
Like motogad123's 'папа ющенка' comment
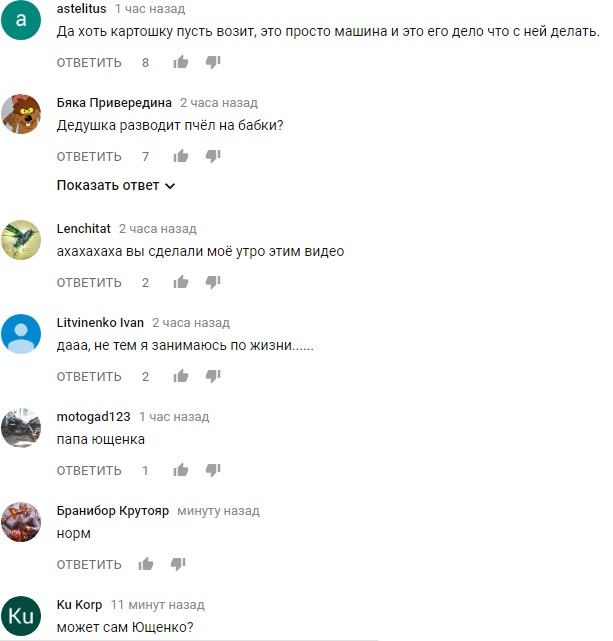click(x=181, y=470)
